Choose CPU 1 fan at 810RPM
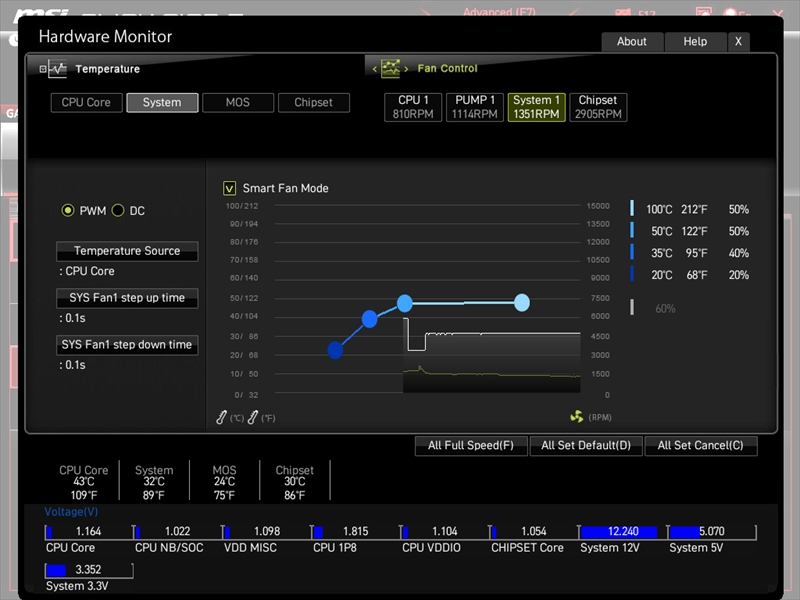The image size is (800, 600). [413, 107]
